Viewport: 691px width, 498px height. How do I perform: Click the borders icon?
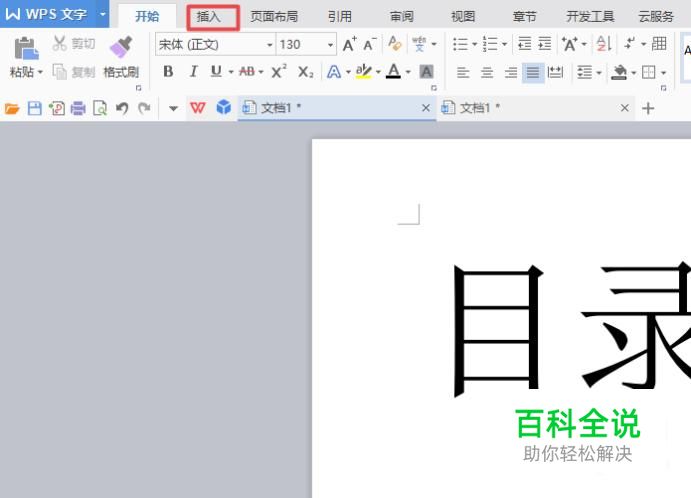coord(649,72)
